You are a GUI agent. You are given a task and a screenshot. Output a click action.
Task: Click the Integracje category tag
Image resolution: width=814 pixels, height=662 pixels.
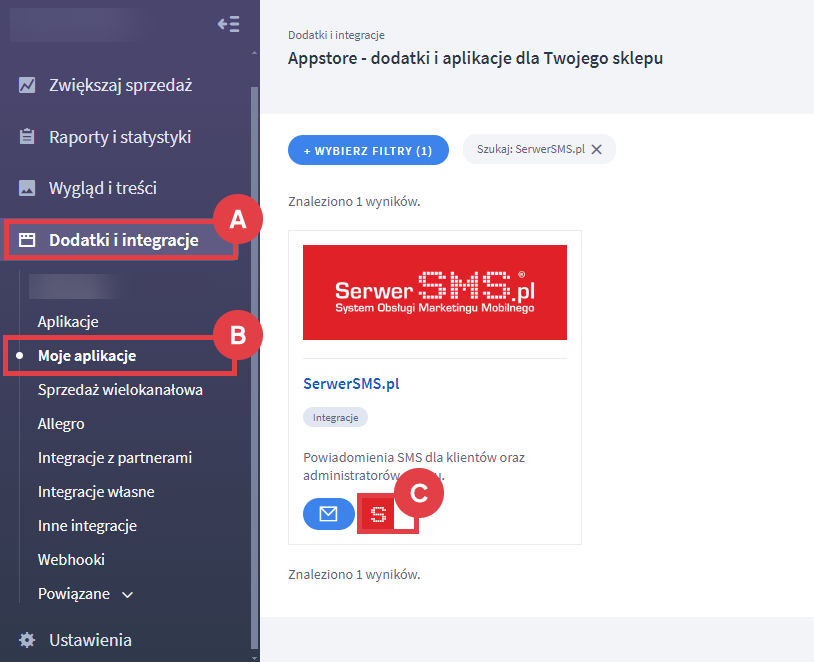point(335,417)
